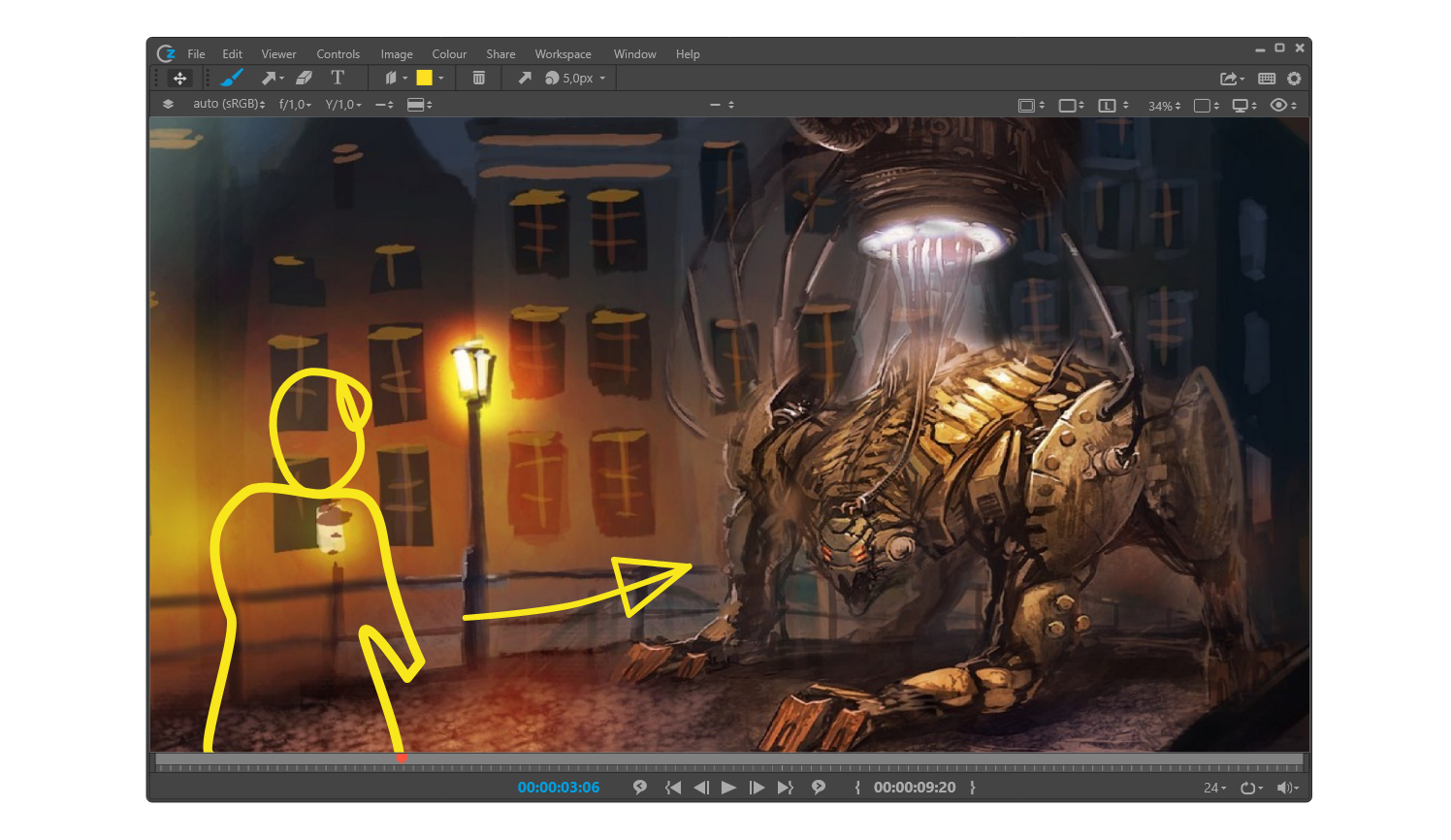This screenshot has height=840, width=1451.
Task: Open the background square selector
Action: pos(1207,106)
